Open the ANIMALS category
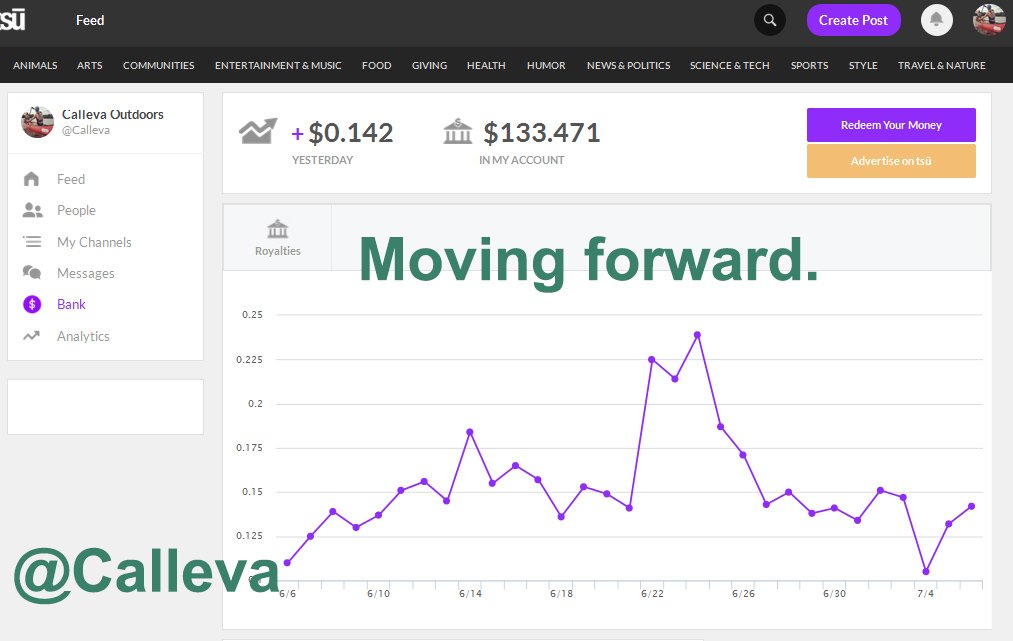The image size is (1013, 641). pos(35,65)
